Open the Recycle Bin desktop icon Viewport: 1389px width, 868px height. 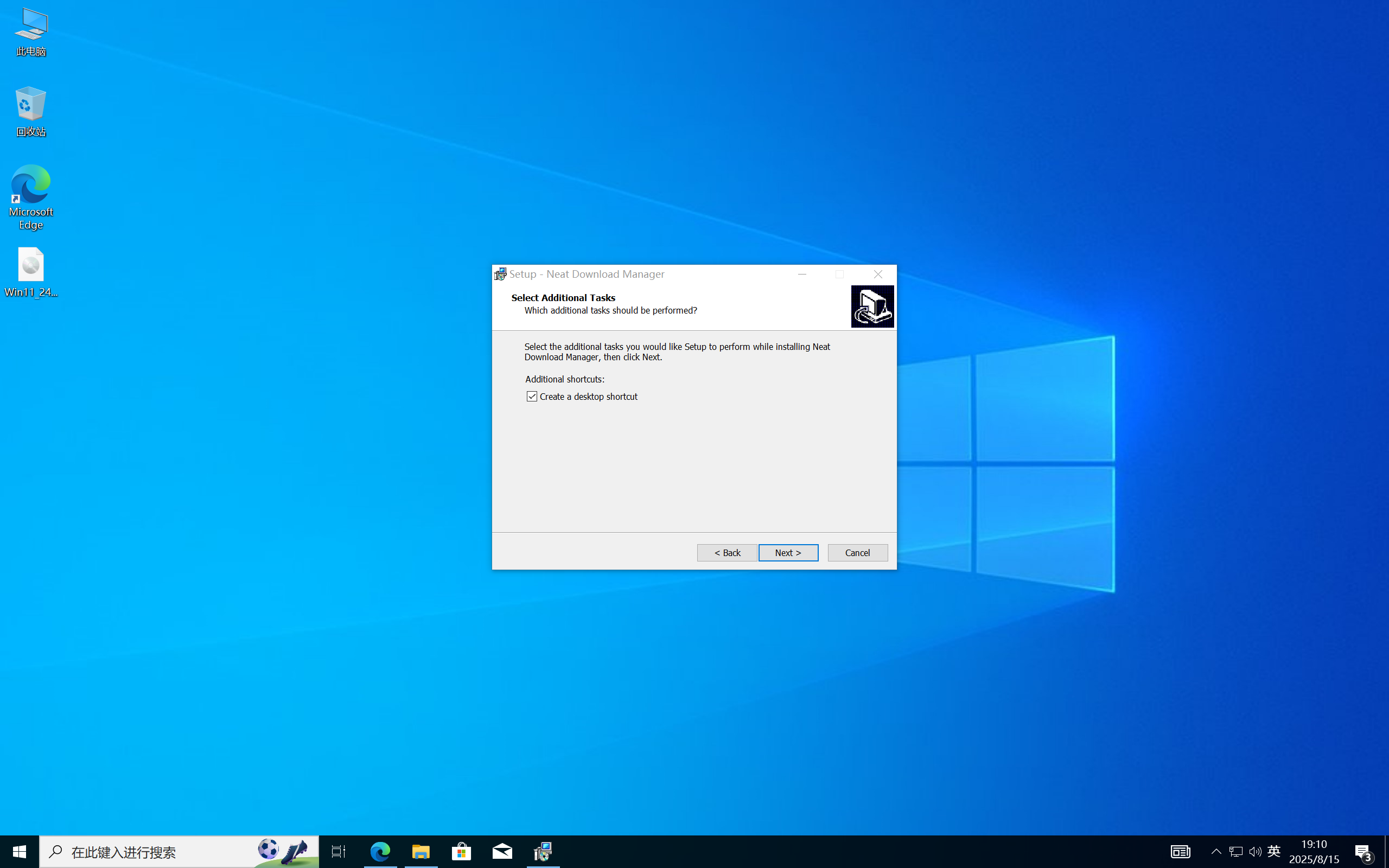click(30, 111)
